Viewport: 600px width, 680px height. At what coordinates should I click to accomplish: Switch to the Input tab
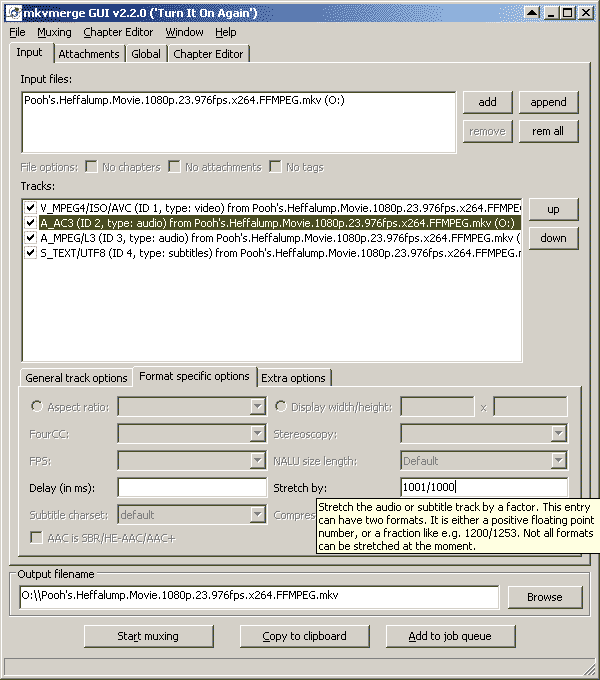29,52
